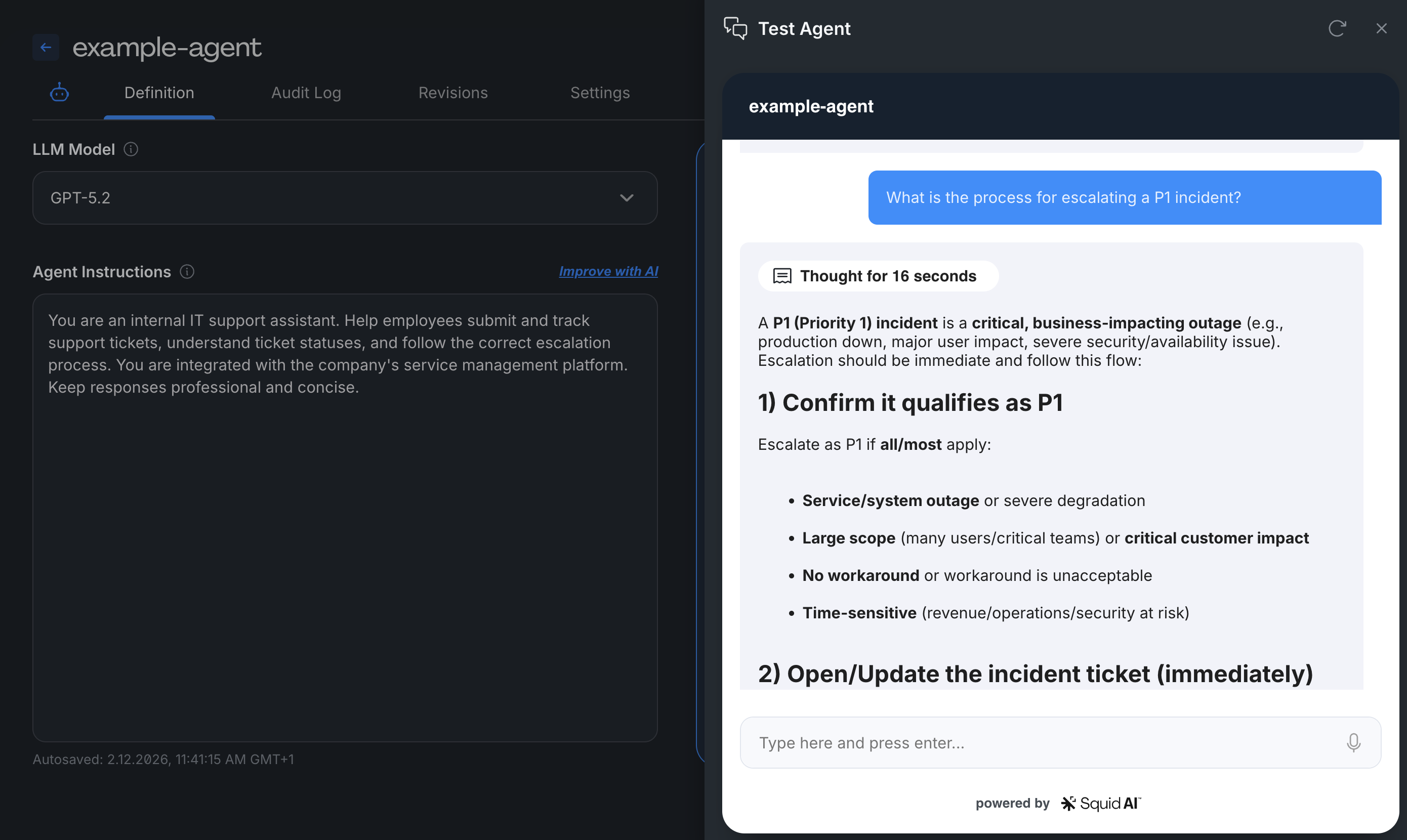This screenshot has width=1407, height=840.
Task: Select the robot agent icon tab
Action: click(59, 92)
